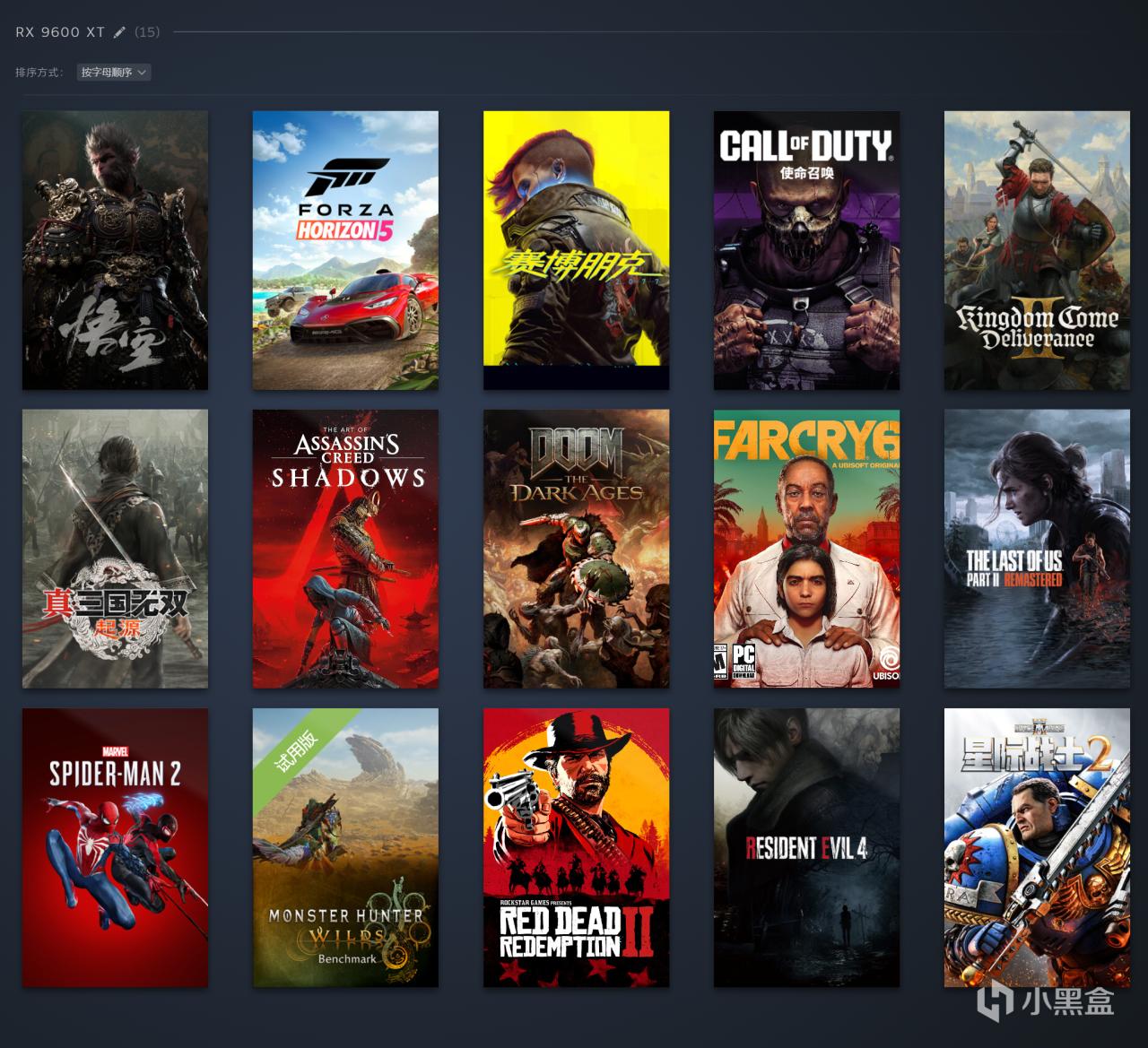
Task: Open Monster Hunter Wilds Benchmark cover
Action: click(x=345, y=847)
